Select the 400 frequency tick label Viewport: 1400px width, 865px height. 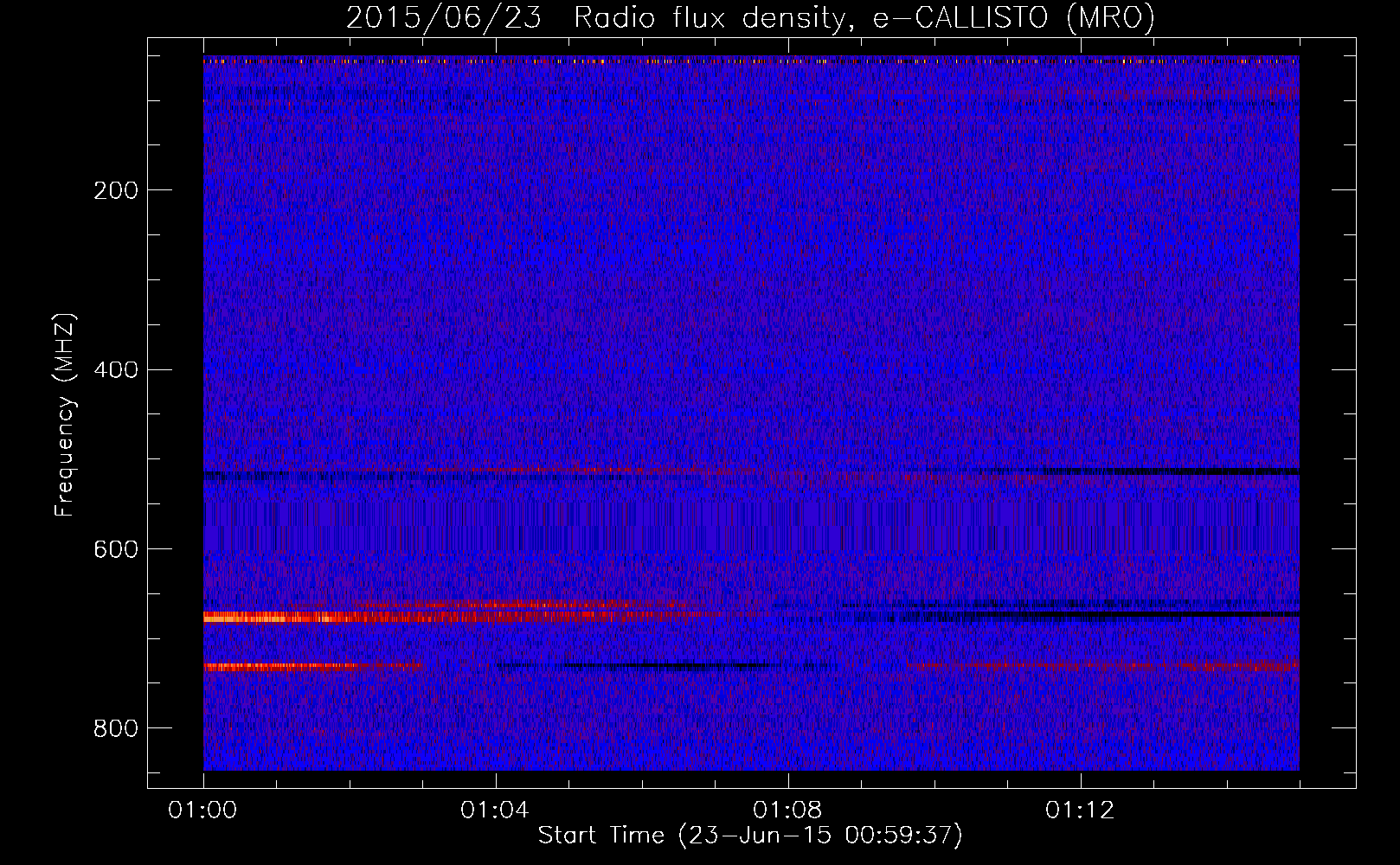click(x=116, y=370)
